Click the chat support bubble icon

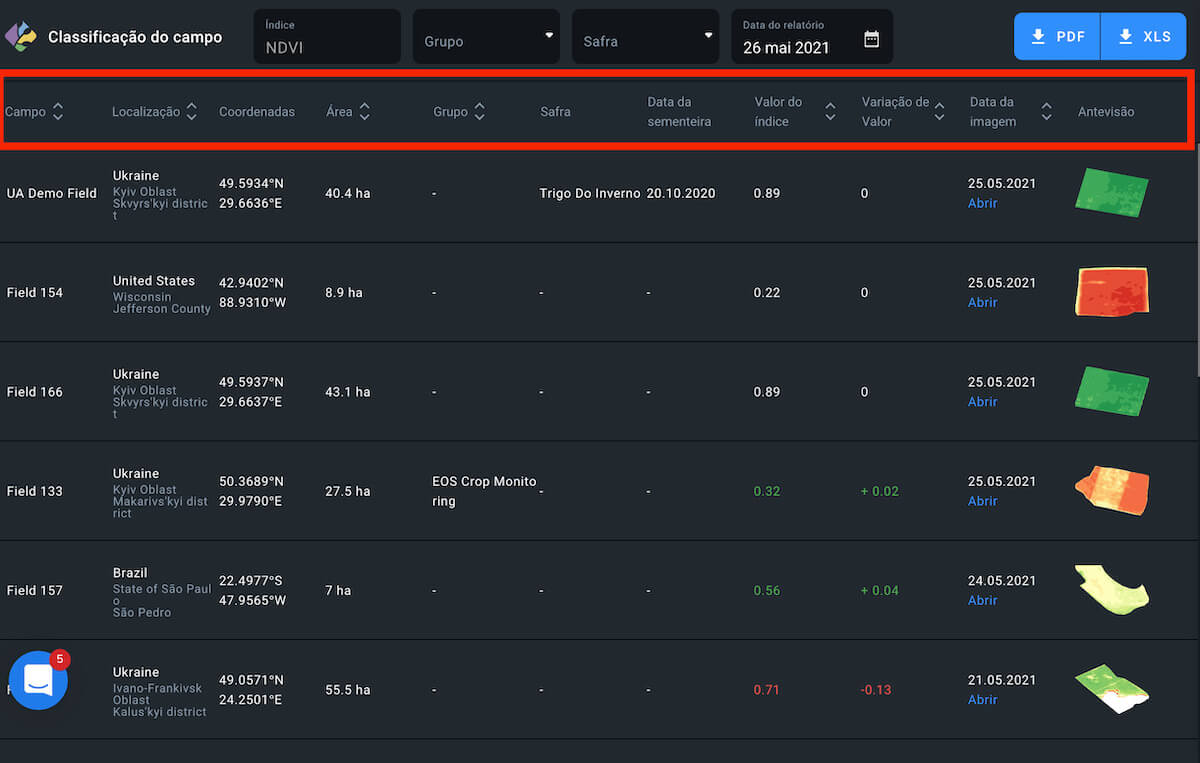point(38,680)
